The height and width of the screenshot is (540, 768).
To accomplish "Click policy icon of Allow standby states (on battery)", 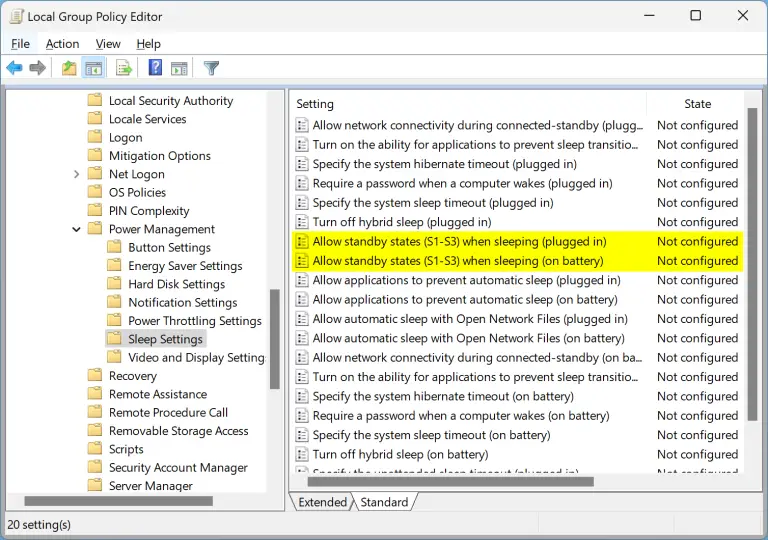I will click(302, 261).
